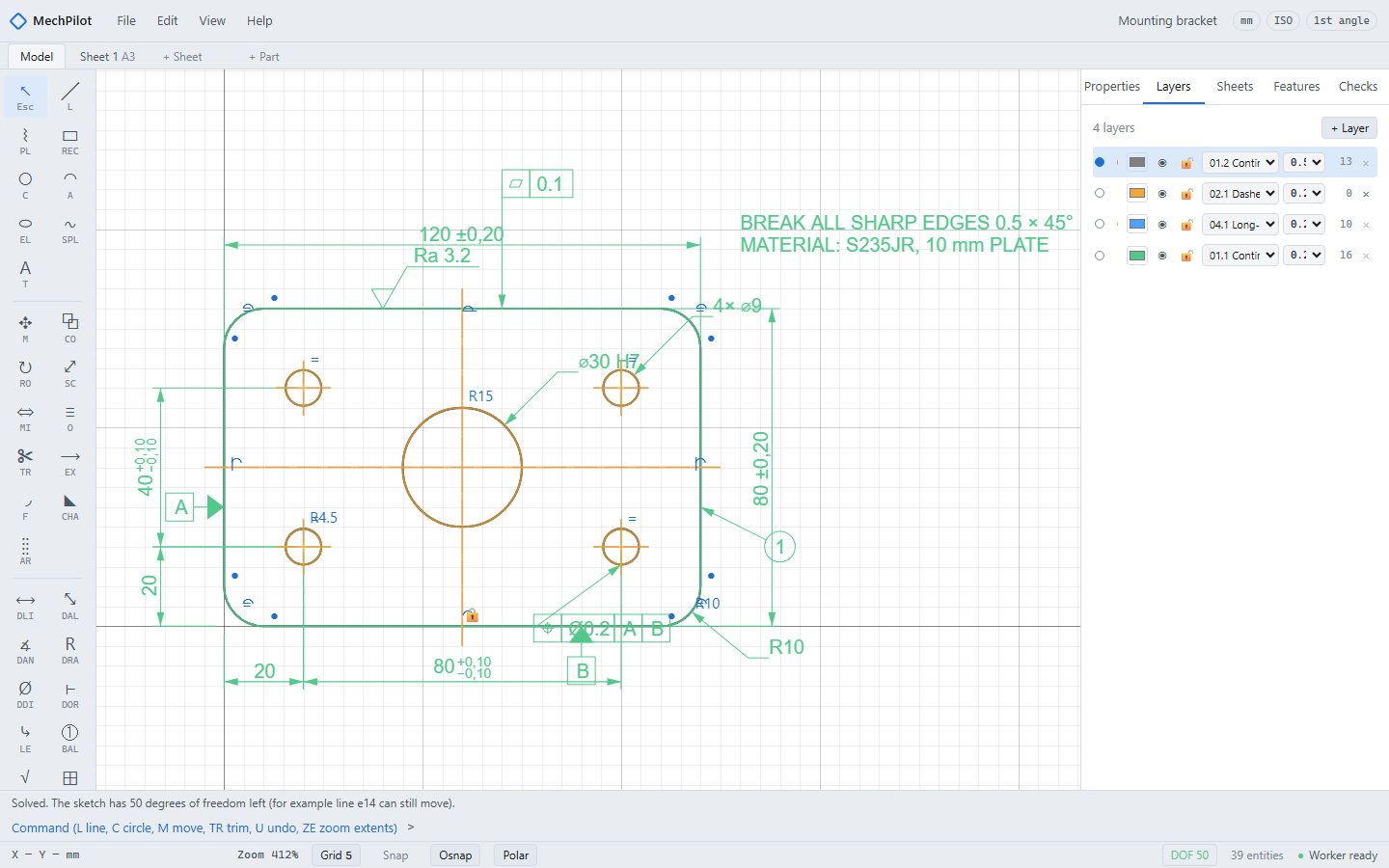Viewport: 1389px width, 868px height.
Task: Toggle the Osnap status button
Action: click(455, 855)
